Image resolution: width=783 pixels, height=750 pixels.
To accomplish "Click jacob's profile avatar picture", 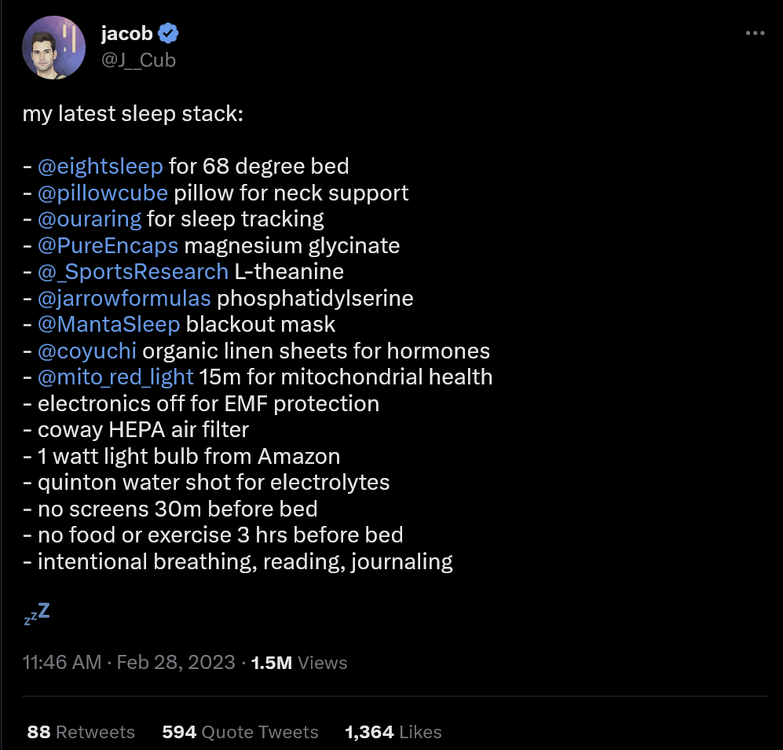I will point(53,47).
